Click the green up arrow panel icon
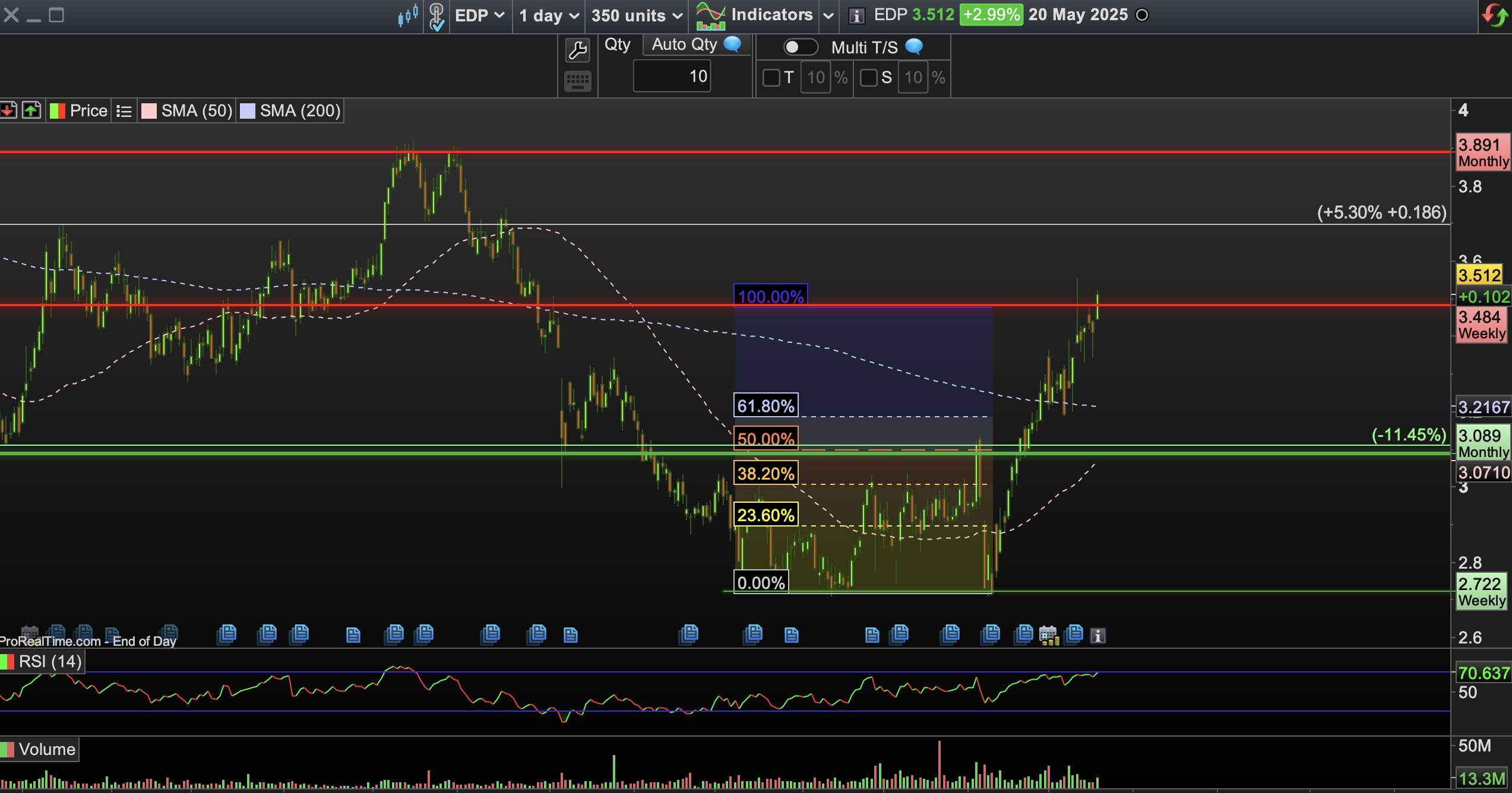 pos(31,110)
